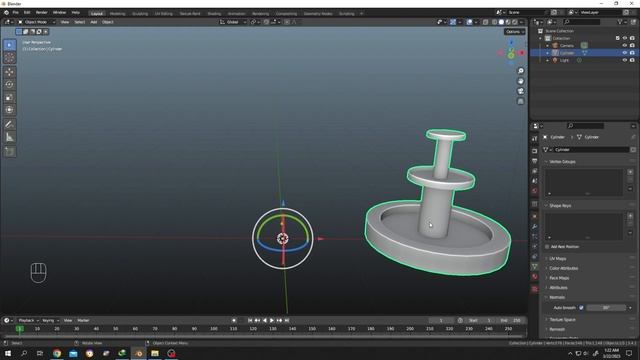This screenshot has width=640, height=360.
Task: Select the Rotate tool
Action: [x=9, y=84]
